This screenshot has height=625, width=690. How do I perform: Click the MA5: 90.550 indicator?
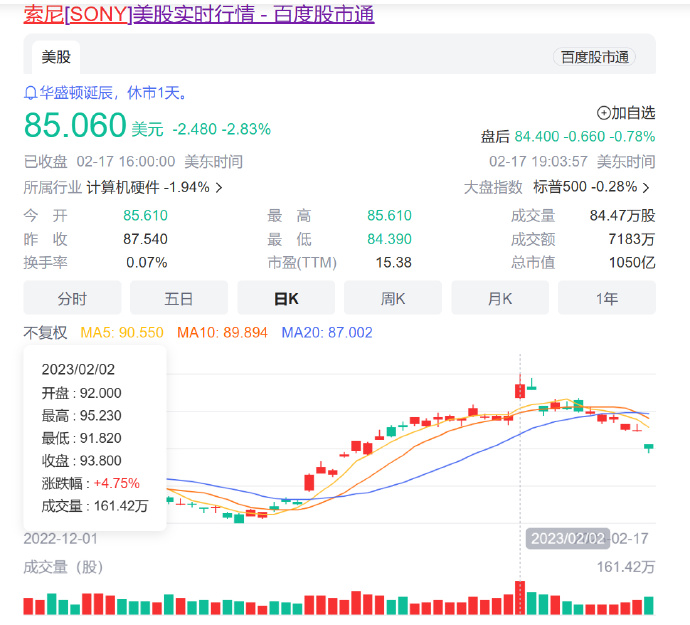(x=122, y=332)
